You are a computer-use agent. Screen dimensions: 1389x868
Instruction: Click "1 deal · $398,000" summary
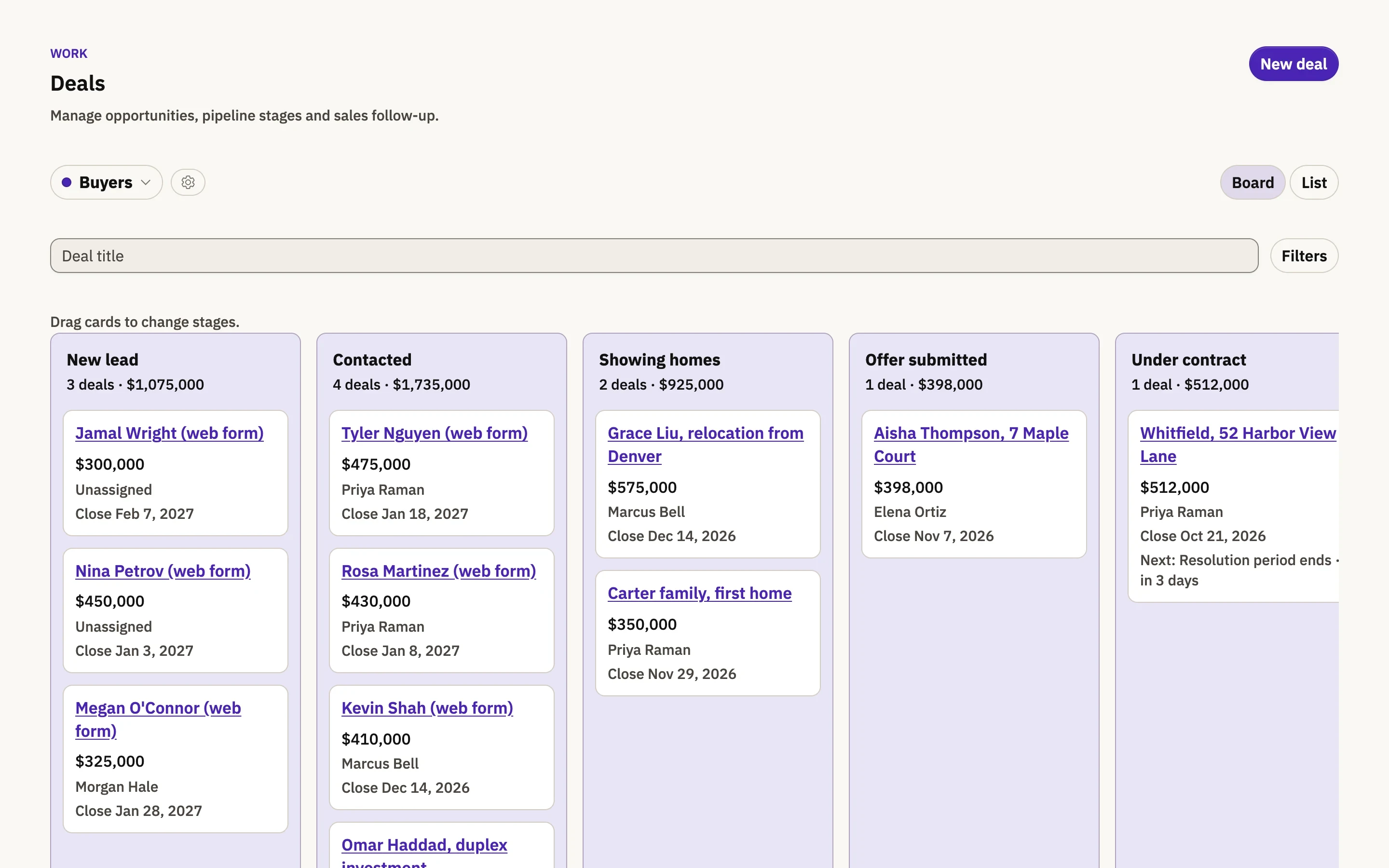click(x=924, y=385)
